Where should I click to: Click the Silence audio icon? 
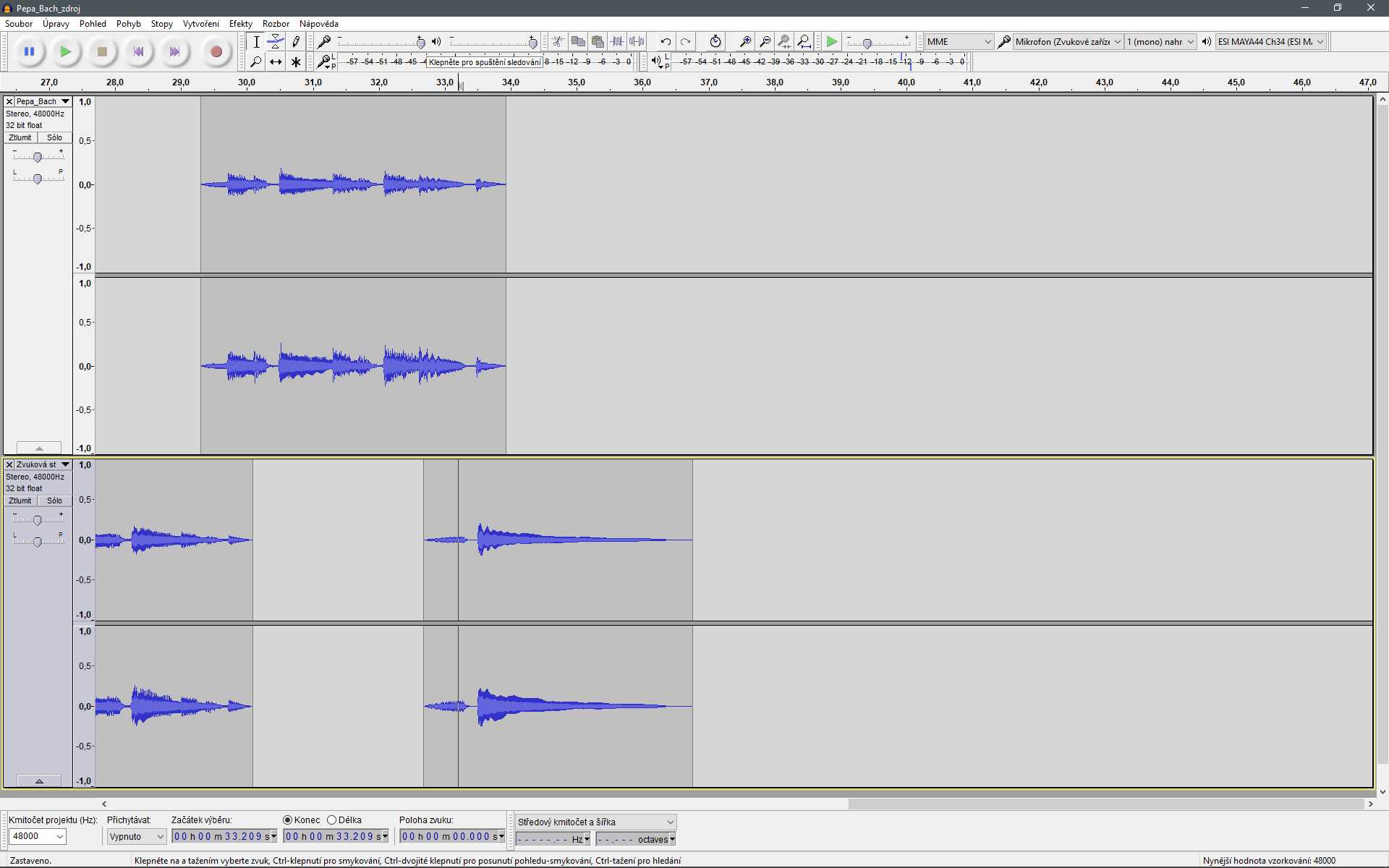pyautogui.click(x=637, y=41)
